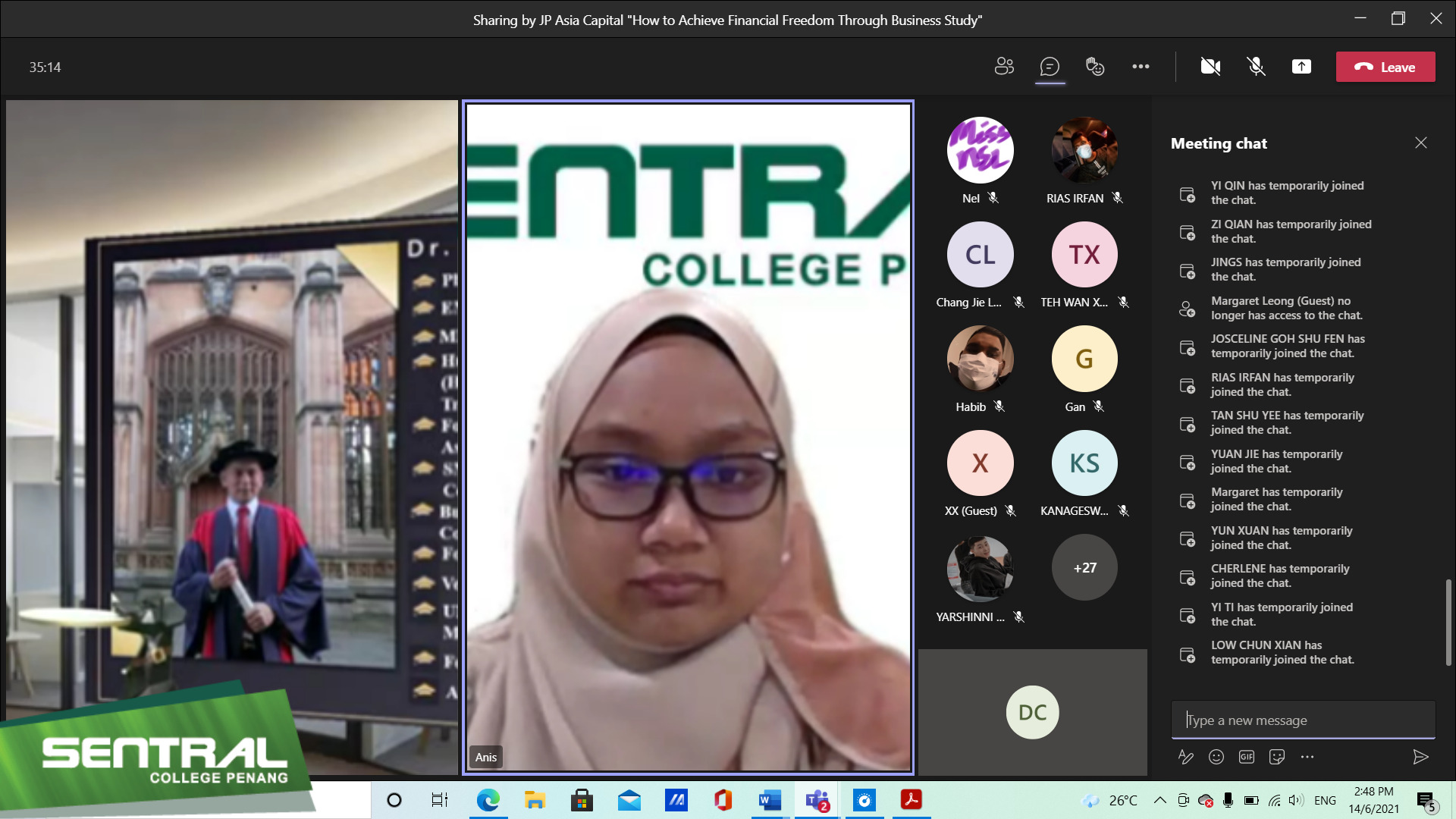Open Adobe Acrobat from taskbar

pyautogui.click(x=911, y=800)
